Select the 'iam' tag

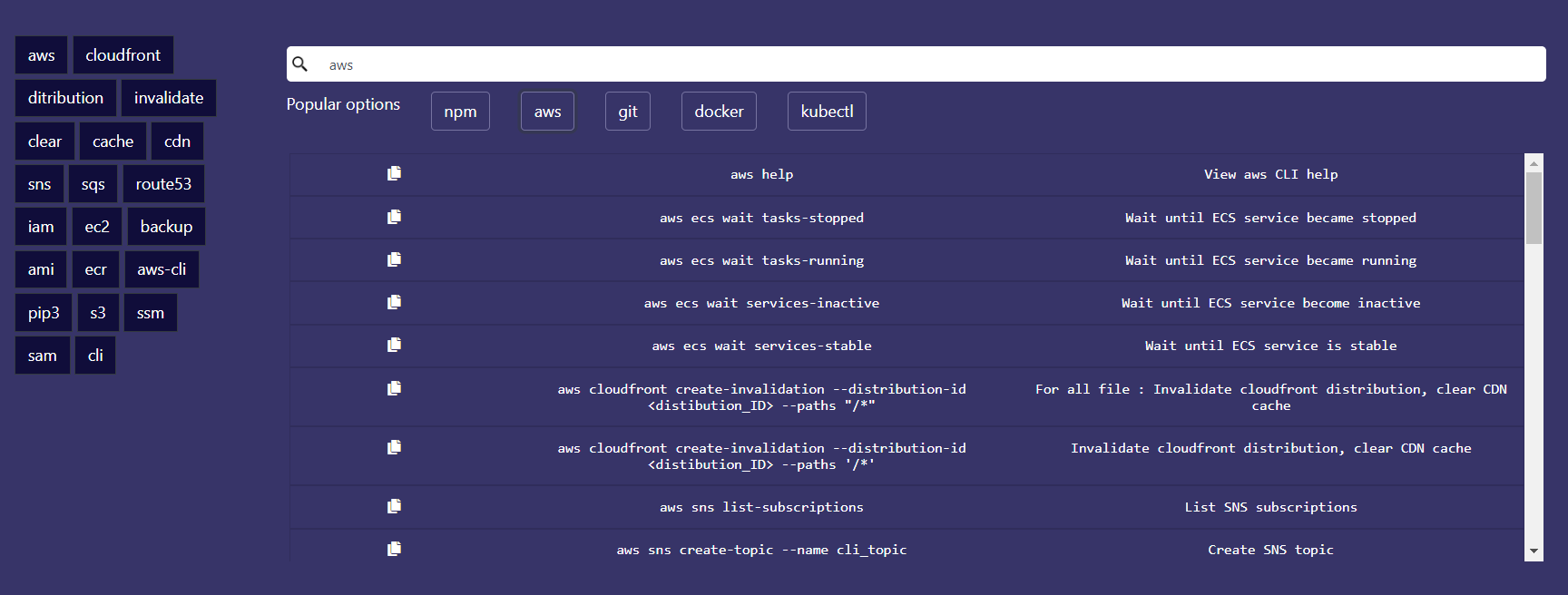[41, 227]
